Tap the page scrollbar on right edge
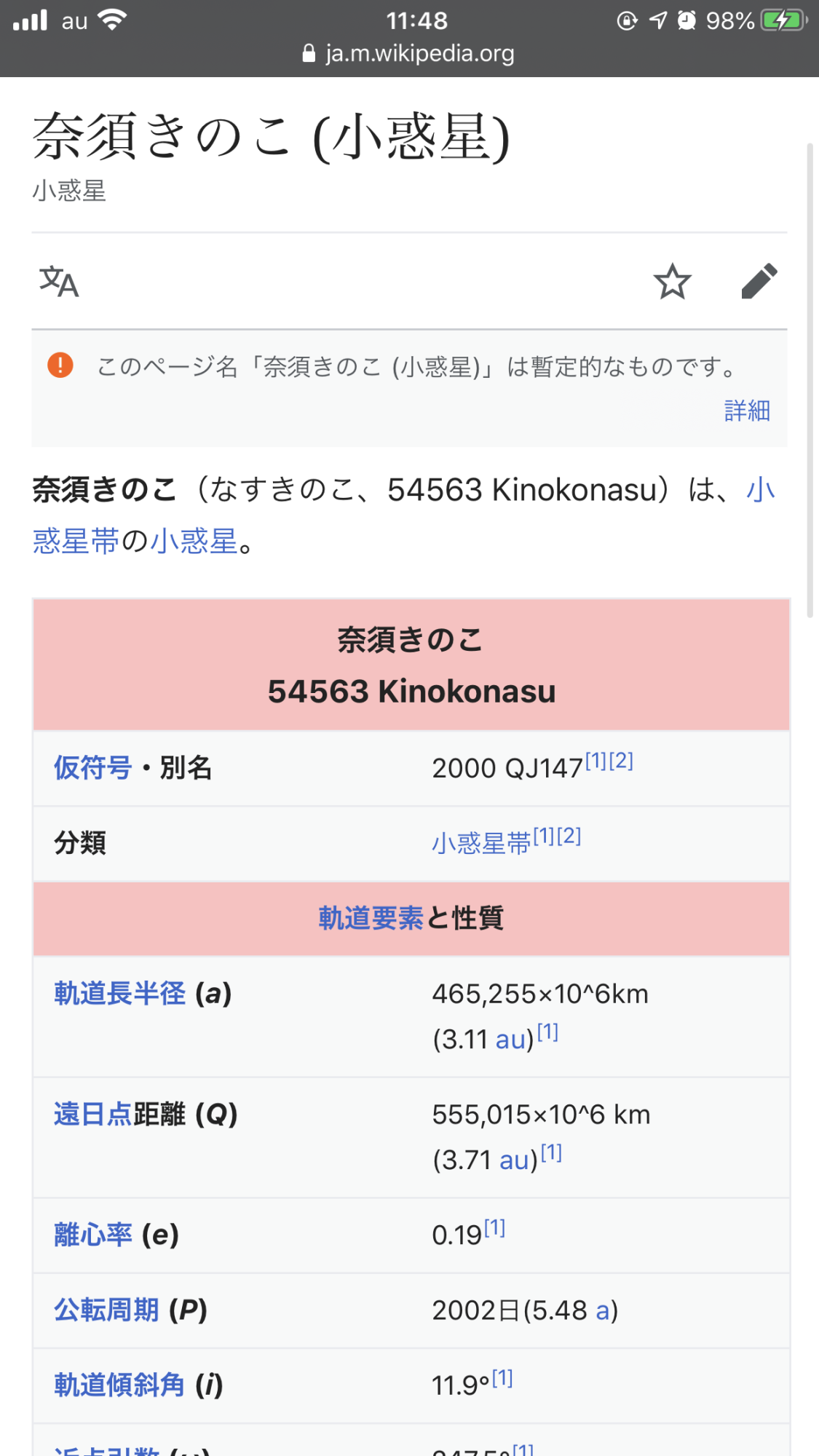This screenshot has width=819, height=1456. tap(810, 380)
